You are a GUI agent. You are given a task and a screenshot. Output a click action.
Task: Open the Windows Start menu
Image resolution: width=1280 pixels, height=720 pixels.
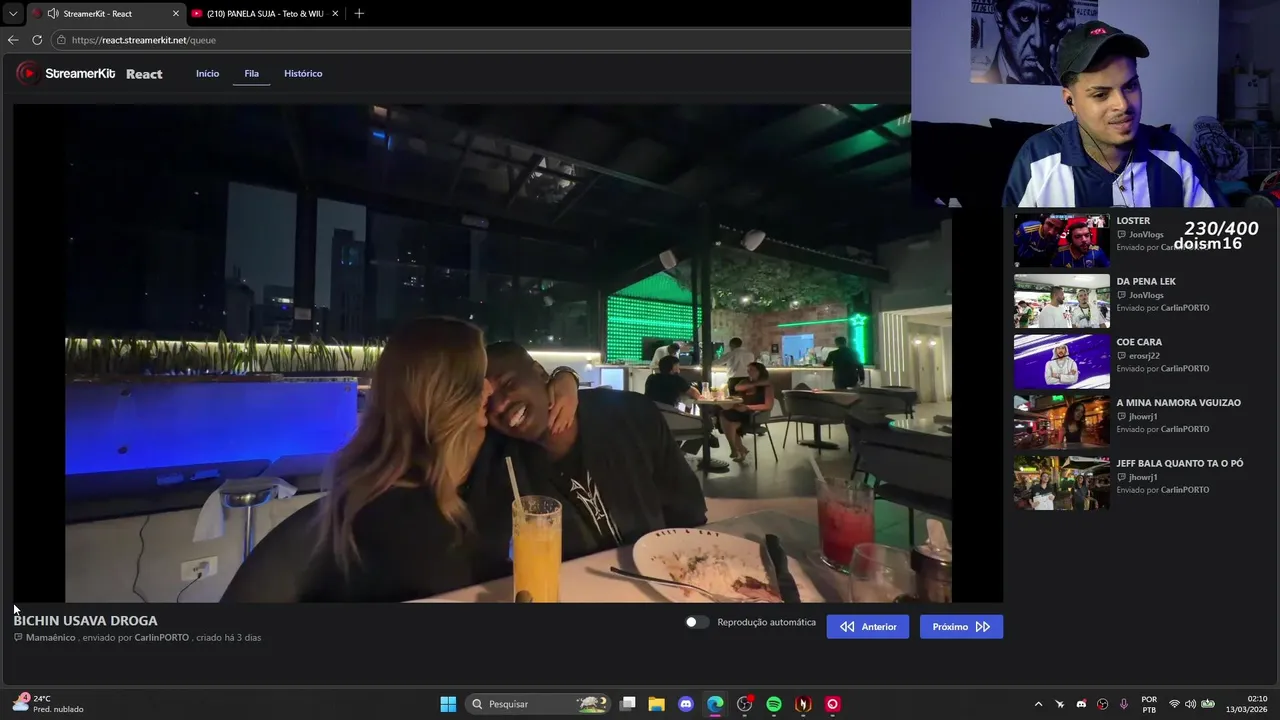[x=448, y=704]
